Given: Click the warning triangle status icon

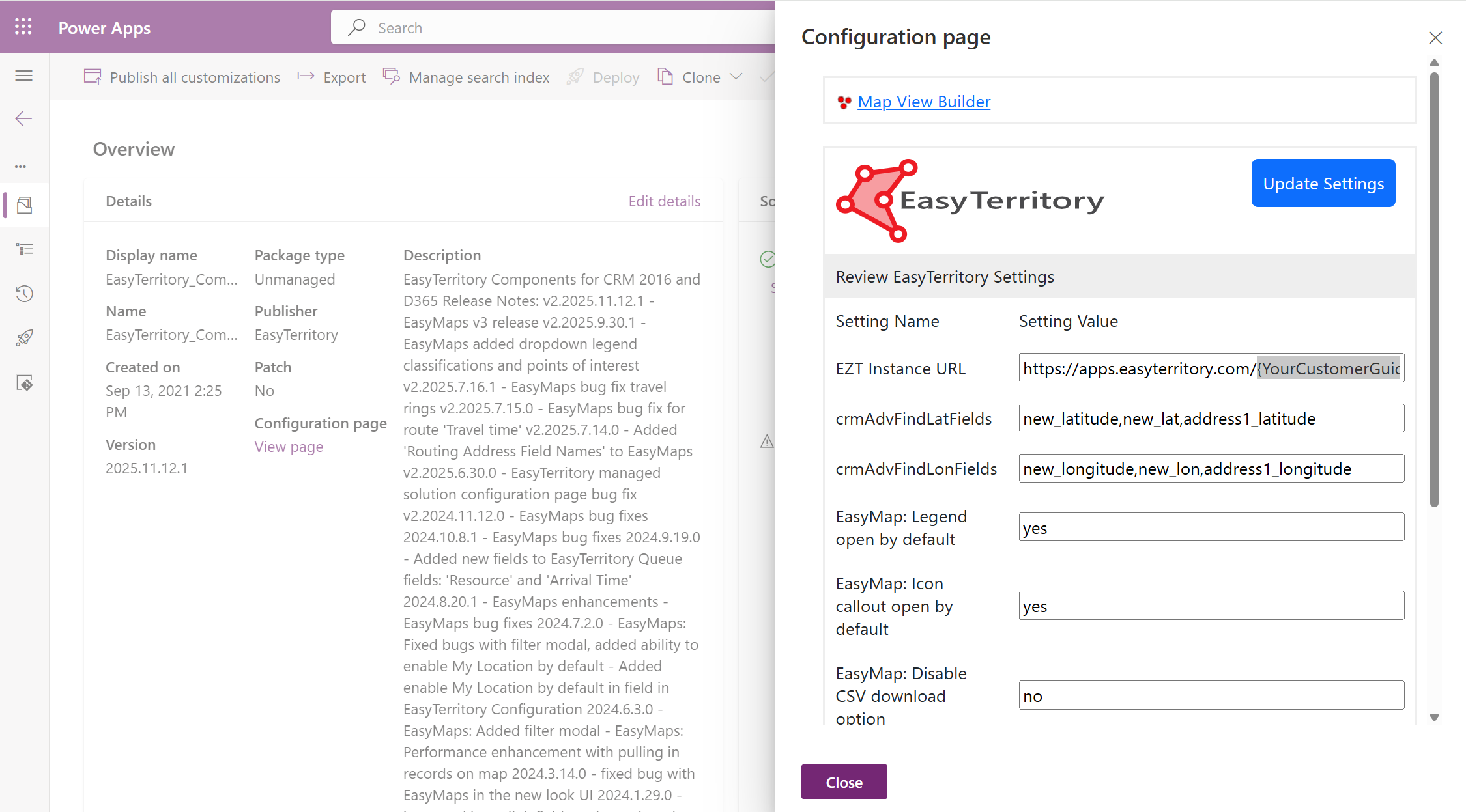Looking at the screenshot, I should coord(768,441).
